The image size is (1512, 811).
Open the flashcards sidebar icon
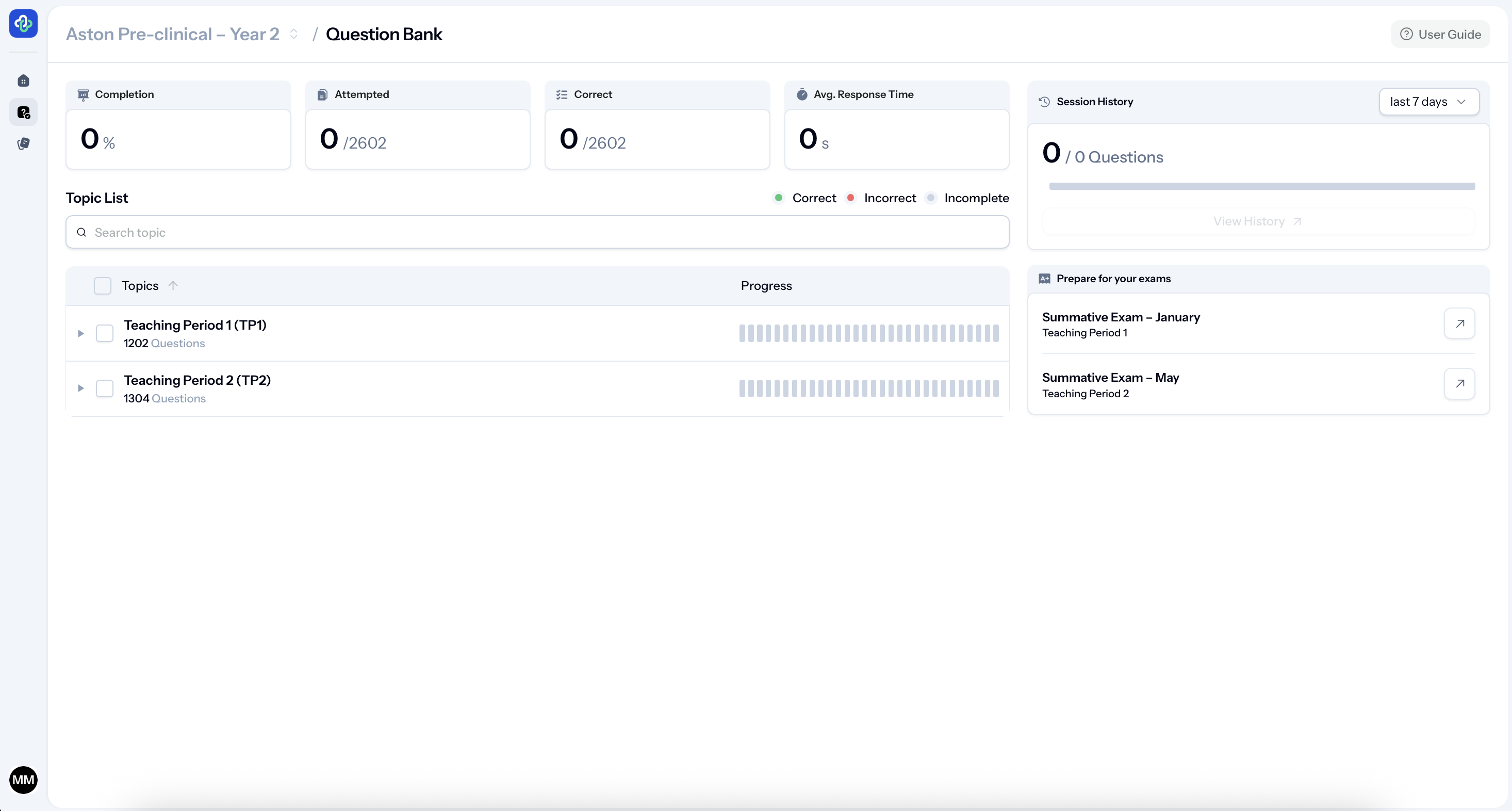pyautogui.click(x=24, y=143)
